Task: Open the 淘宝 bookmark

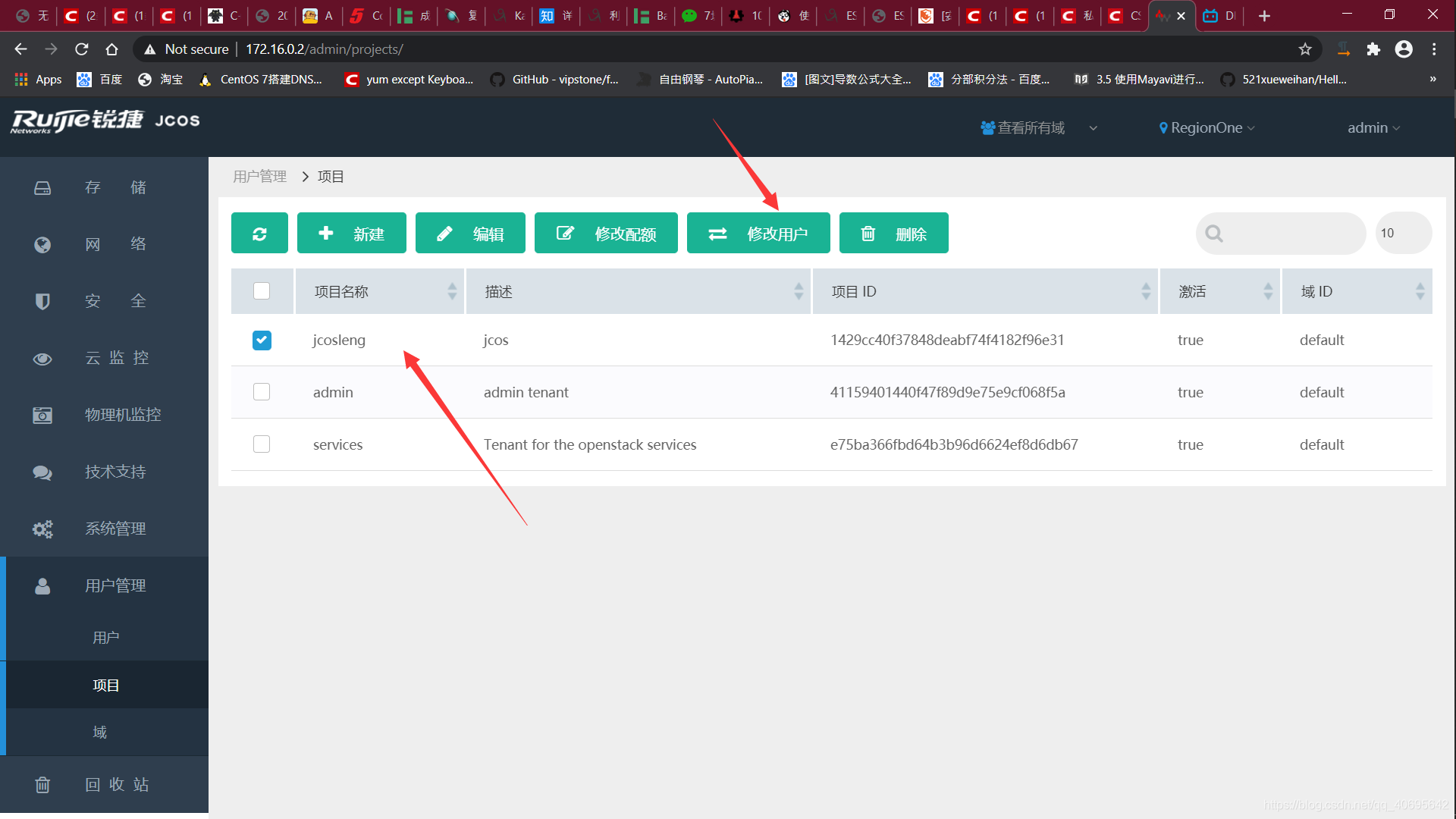Action: click(x=161, y=80)
